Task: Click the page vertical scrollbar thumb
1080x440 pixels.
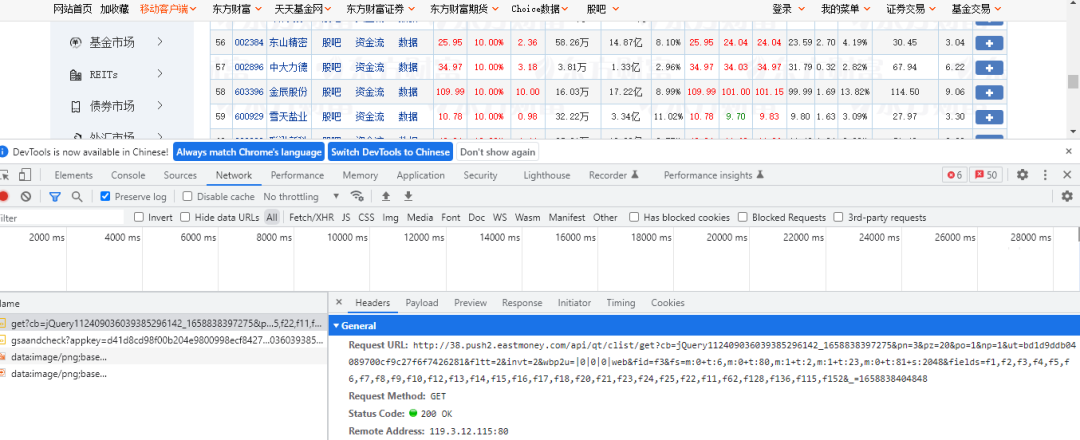Action: tap(1072, 81)
